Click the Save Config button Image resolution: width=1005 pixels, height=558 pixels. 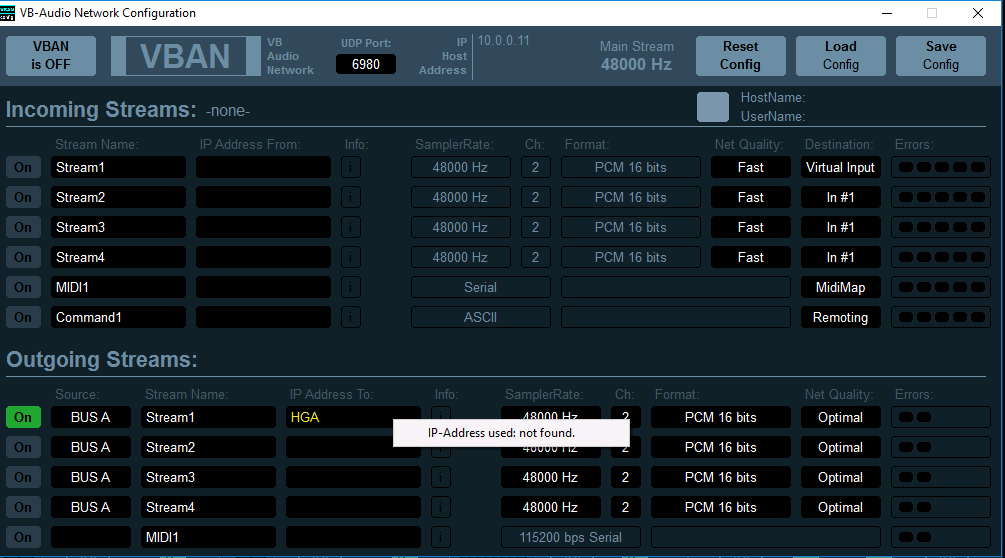click(940, 56)
